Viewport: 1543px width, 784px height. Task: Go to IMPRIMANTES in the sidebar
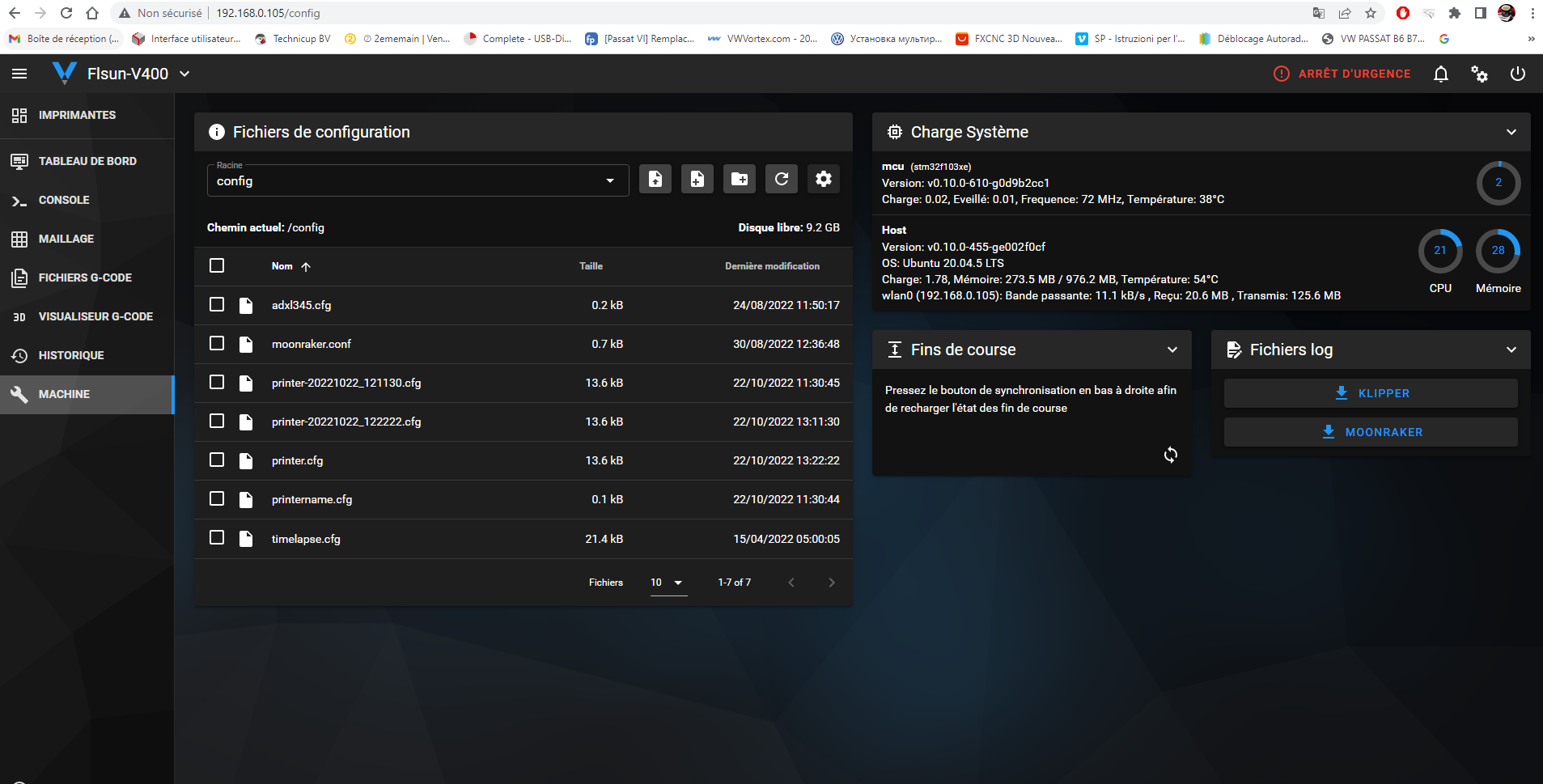coord(87,115)
